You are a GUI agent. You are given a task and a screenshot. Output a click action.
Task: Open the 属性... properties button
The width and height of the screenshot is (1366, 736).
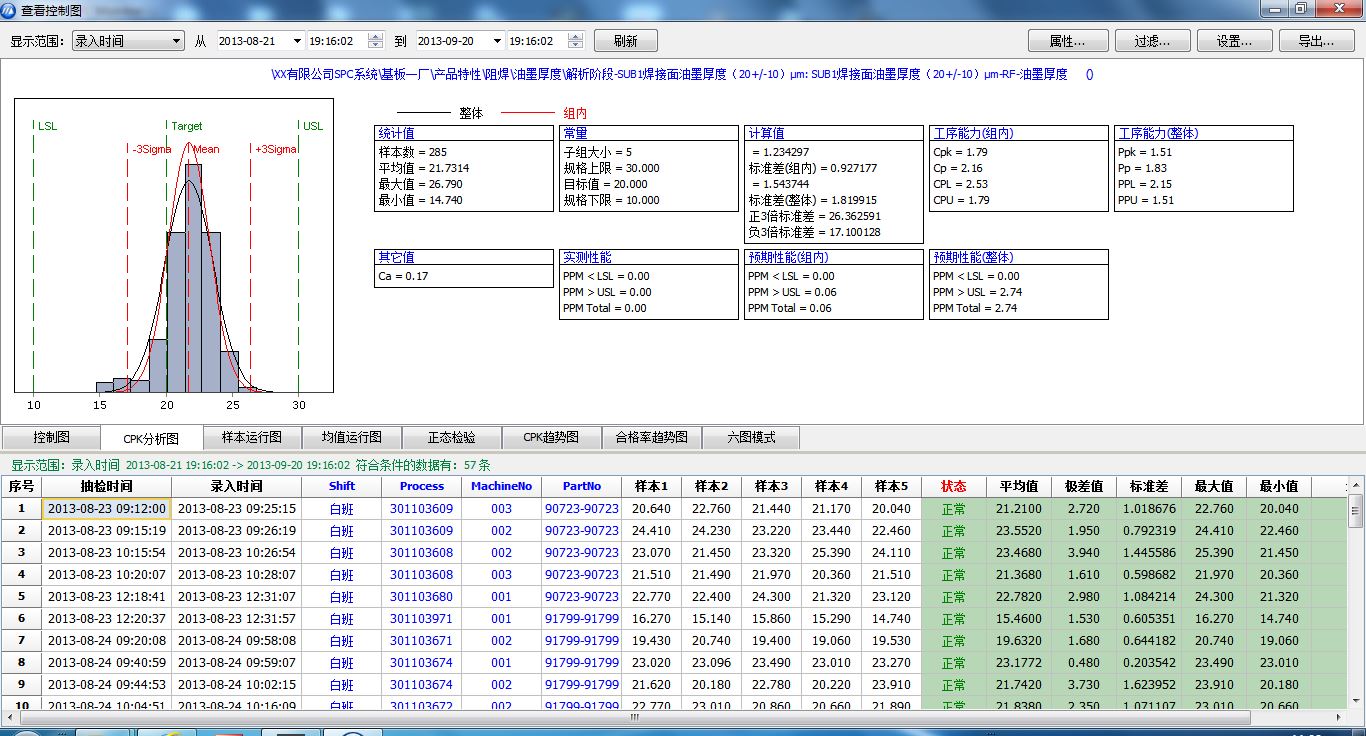coord(1068,41)
